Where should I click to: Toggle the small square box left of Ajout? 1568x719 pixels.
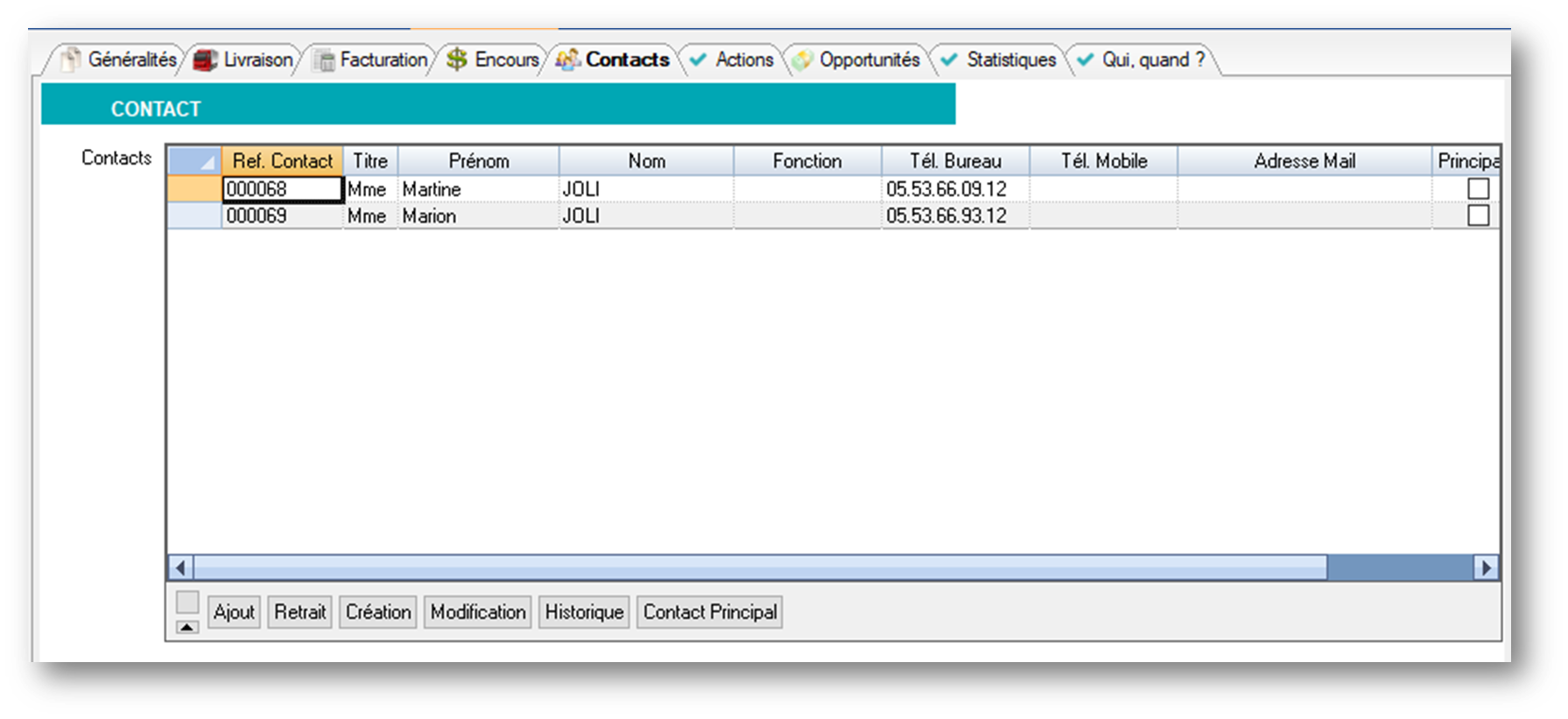point(187,602)
